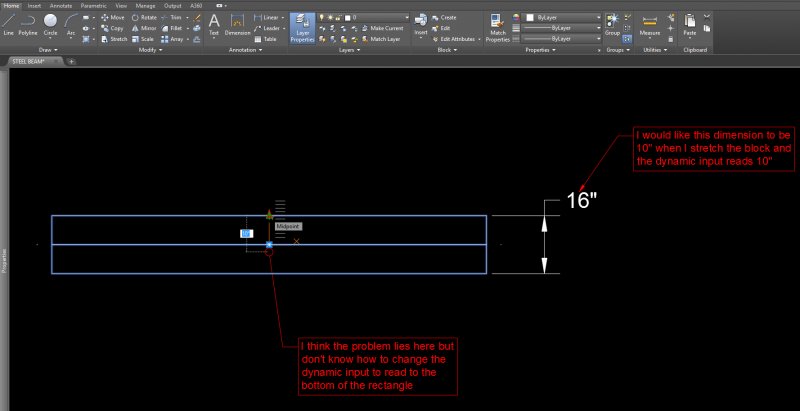This screenshot has width=800, height=411.
Task: Select the Leader tool
Action: [267, 28]
